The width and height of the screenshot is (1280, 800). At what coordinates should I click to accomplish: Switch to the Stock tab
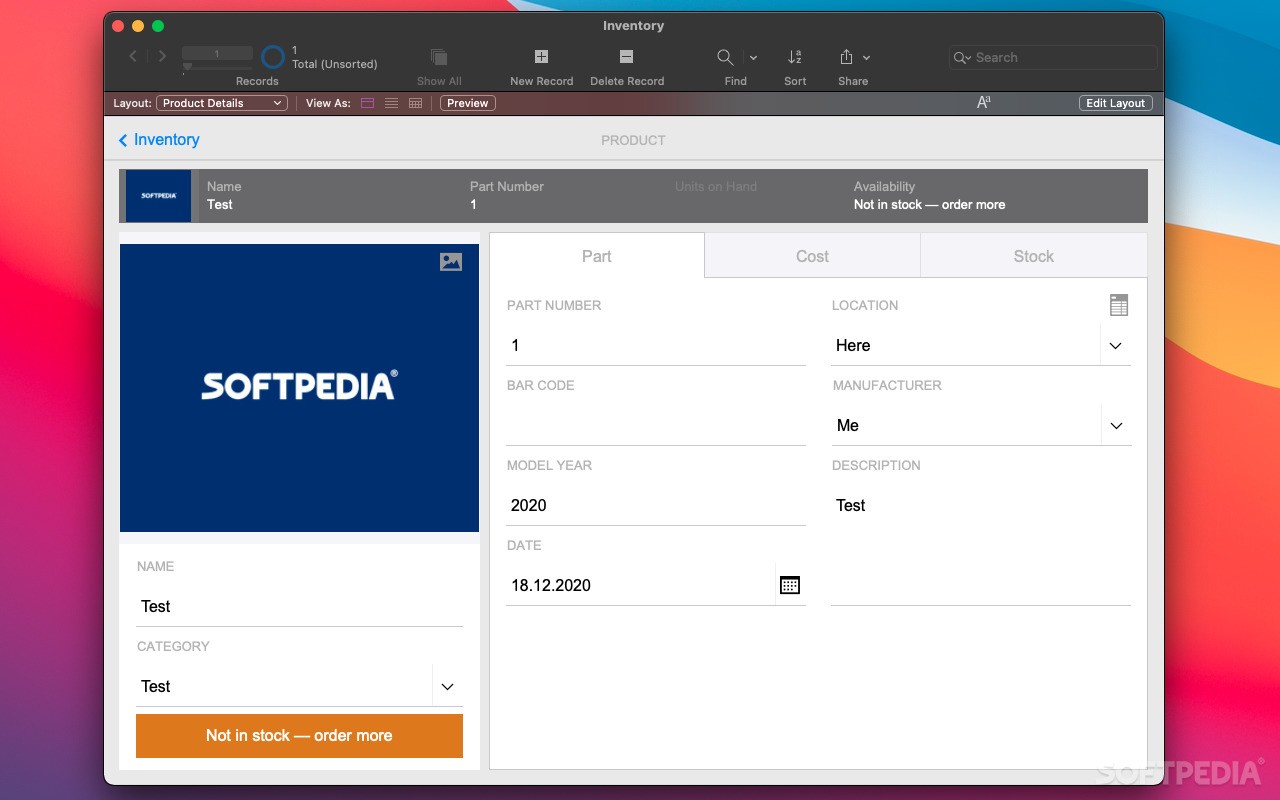coord(1033,256)
